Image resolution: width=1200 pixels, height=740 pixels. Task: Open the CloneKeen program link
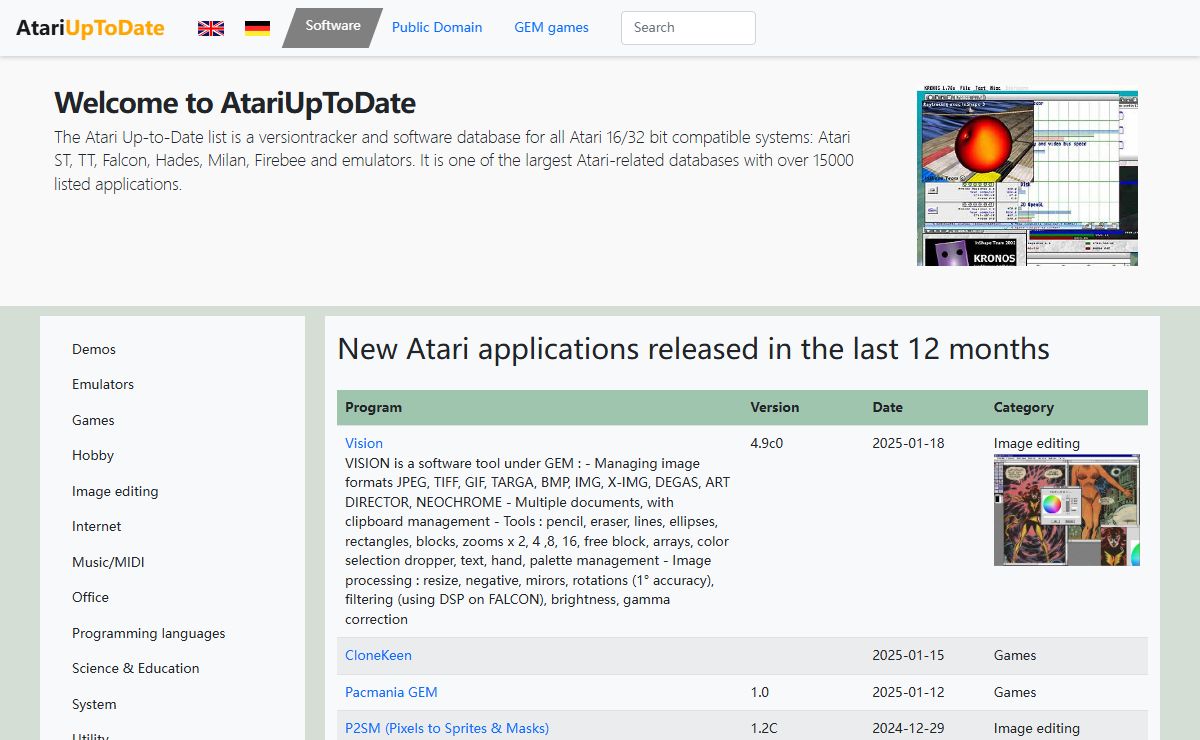click(378, 655)
